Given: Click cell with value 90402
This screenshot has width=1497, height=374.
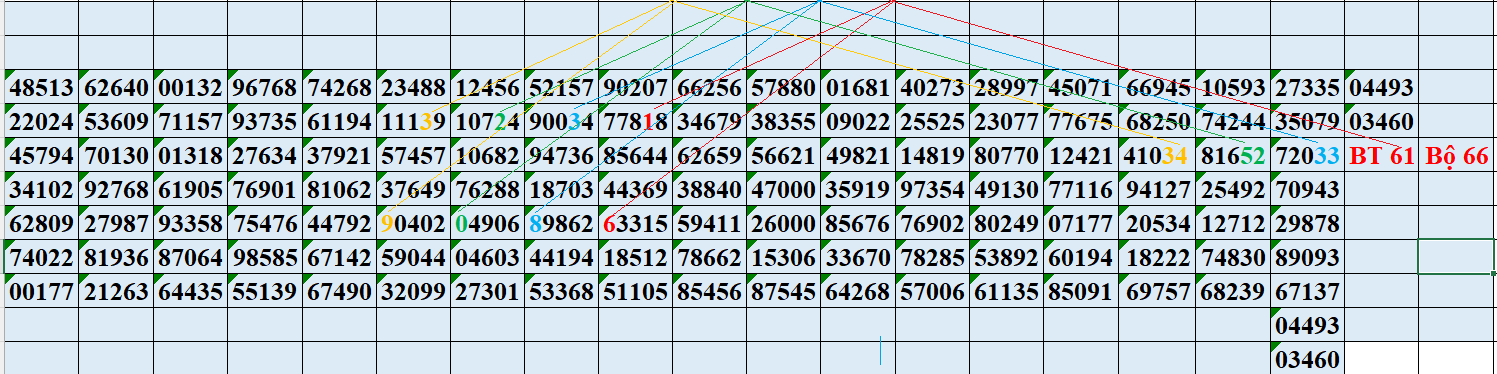Looking at the screenshot, I should [413, 224].
